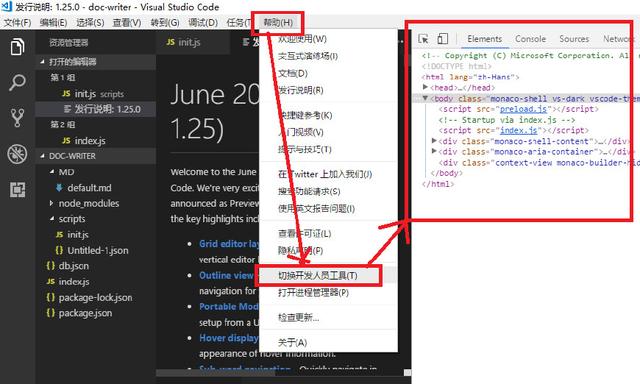
Task: Open the Debug view icon
Action: [x=17, y=154]
